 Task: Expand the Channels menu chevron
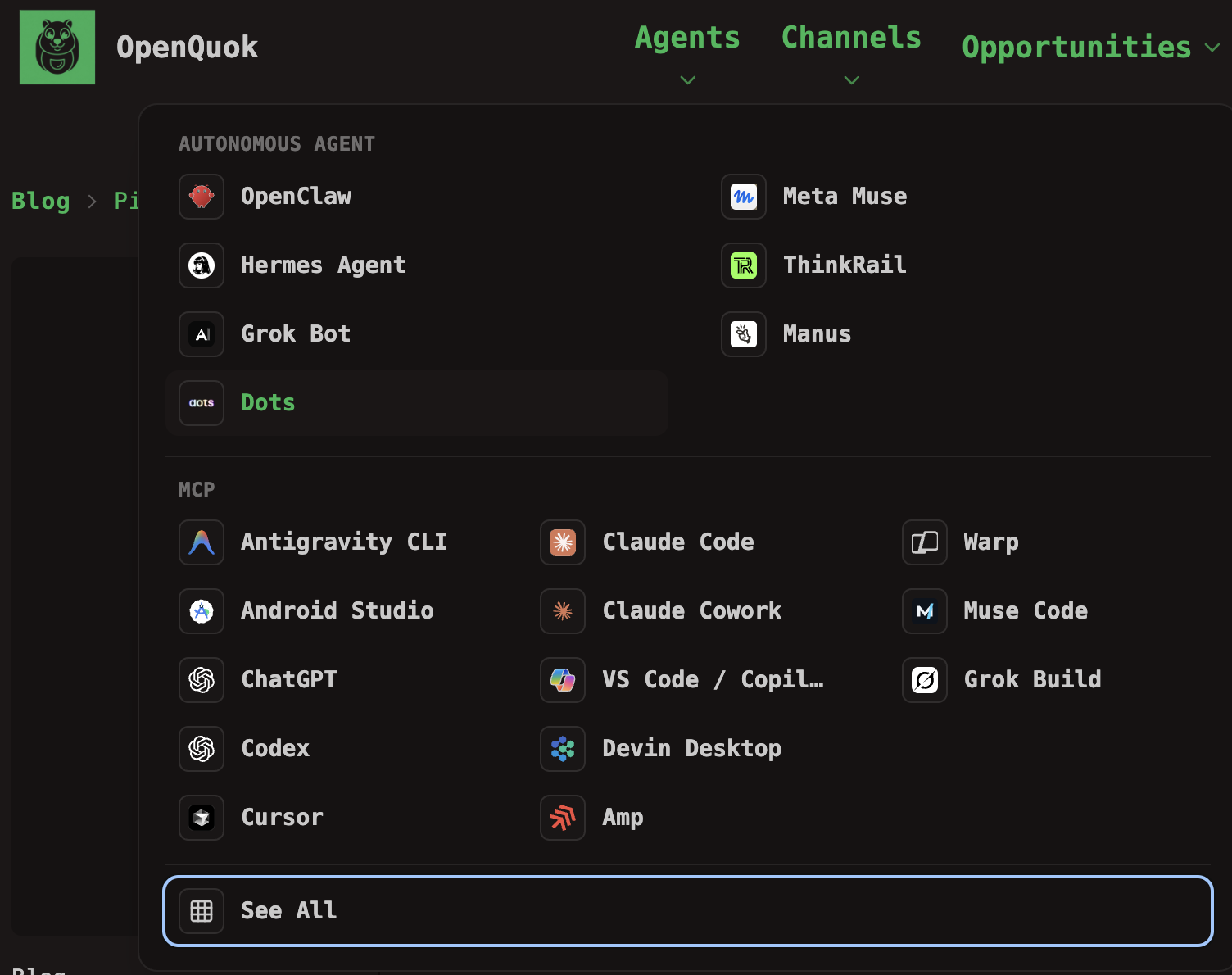click(852, 80)
